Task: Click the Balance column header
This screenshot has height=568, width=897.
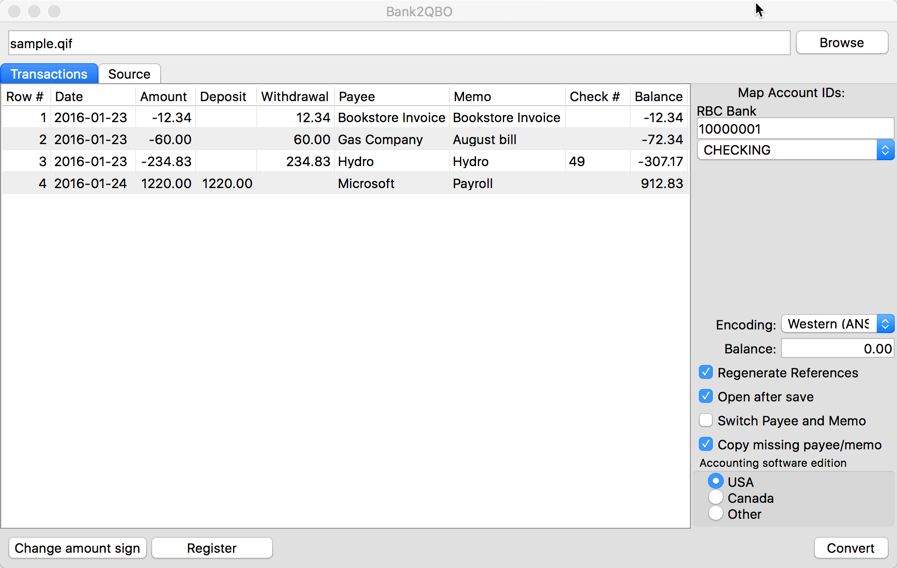Action: (658, 96)
